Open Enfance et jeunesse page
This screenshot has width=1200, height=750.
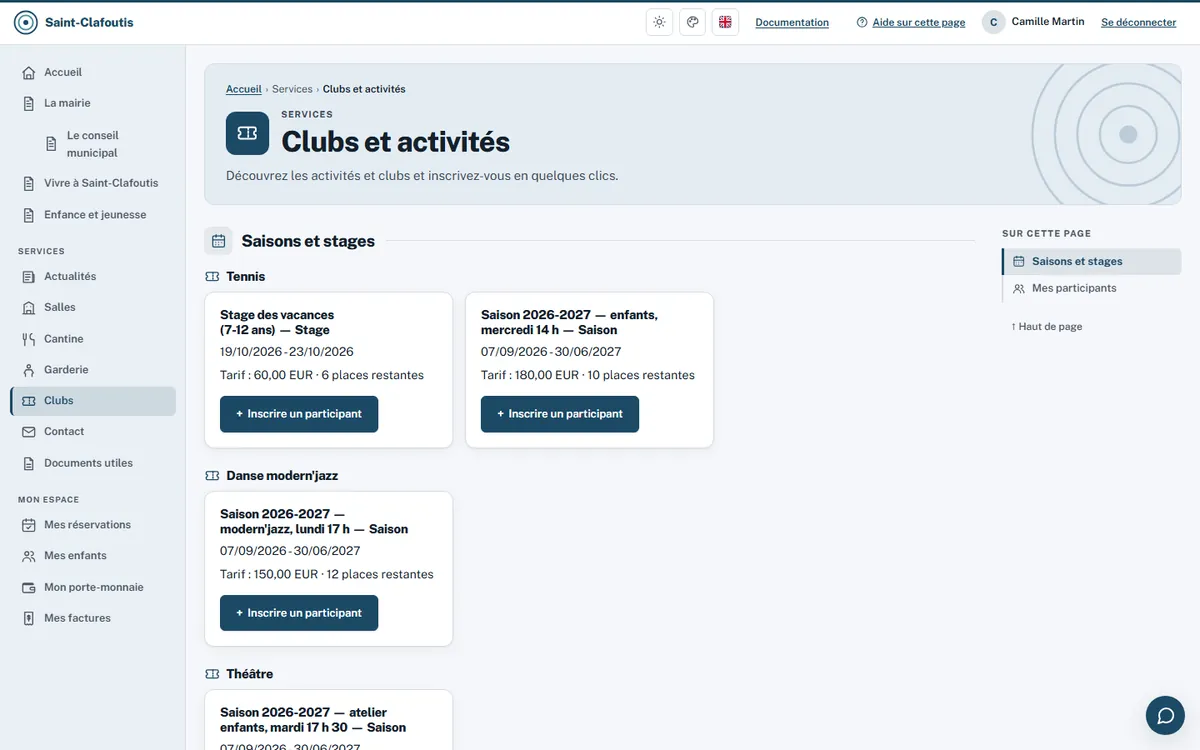(93, 215)
